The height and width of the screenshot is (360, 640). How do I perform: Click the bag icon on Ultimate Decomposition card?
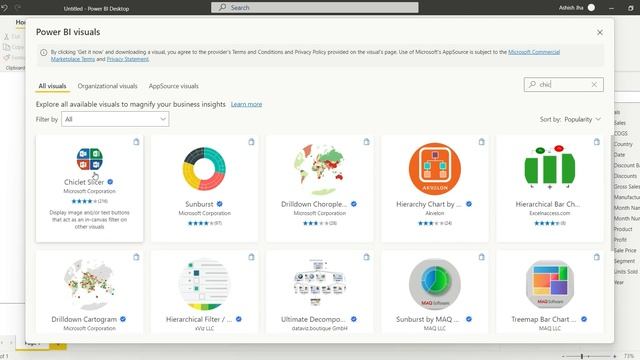pos(367,257)
